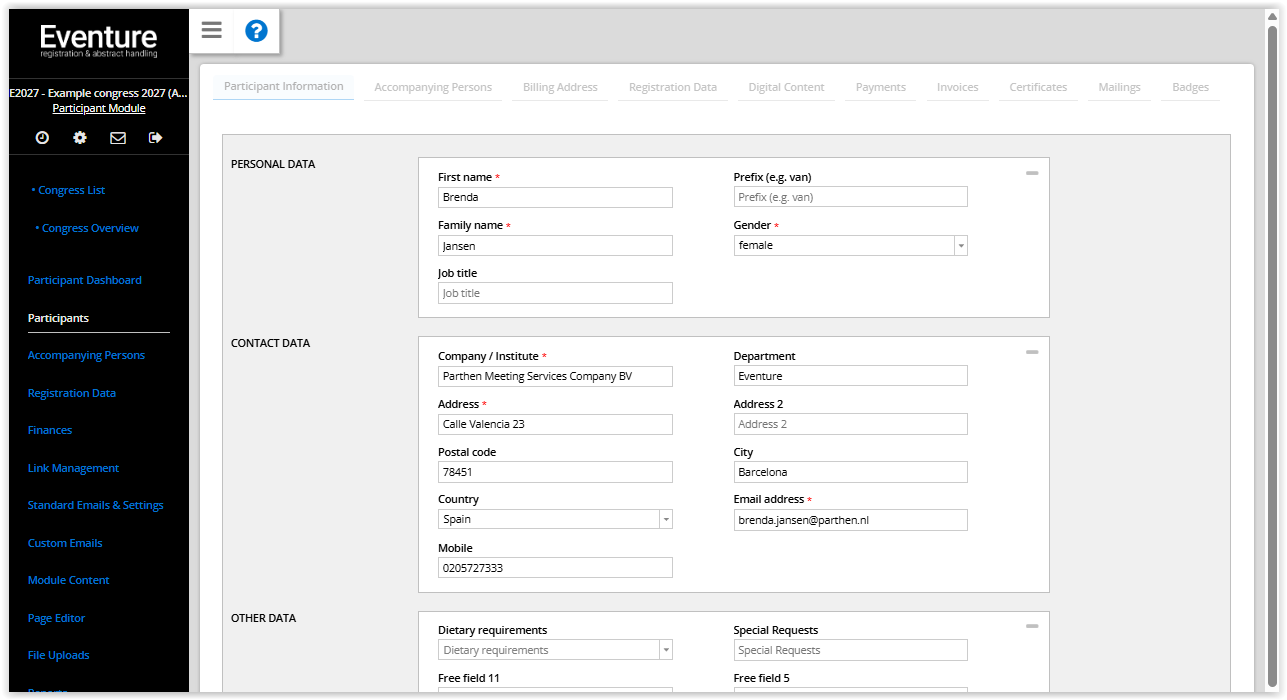This screenshot has height=700, width=1287.
Task: Click the envelope mail icon in sidebar
Action: (118, 138)
